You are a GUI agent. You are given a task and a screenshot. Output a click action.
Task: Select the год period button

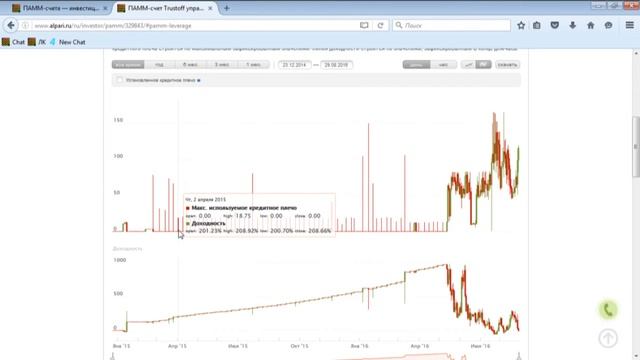coord(160,64)
